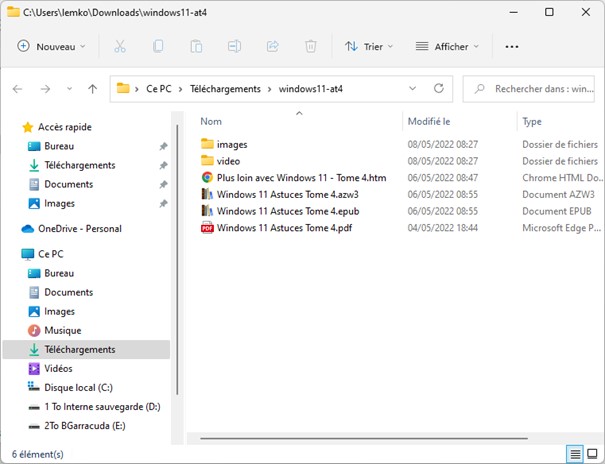Open the three-dots more options menu
605x464 pixels.
[512, 46]
